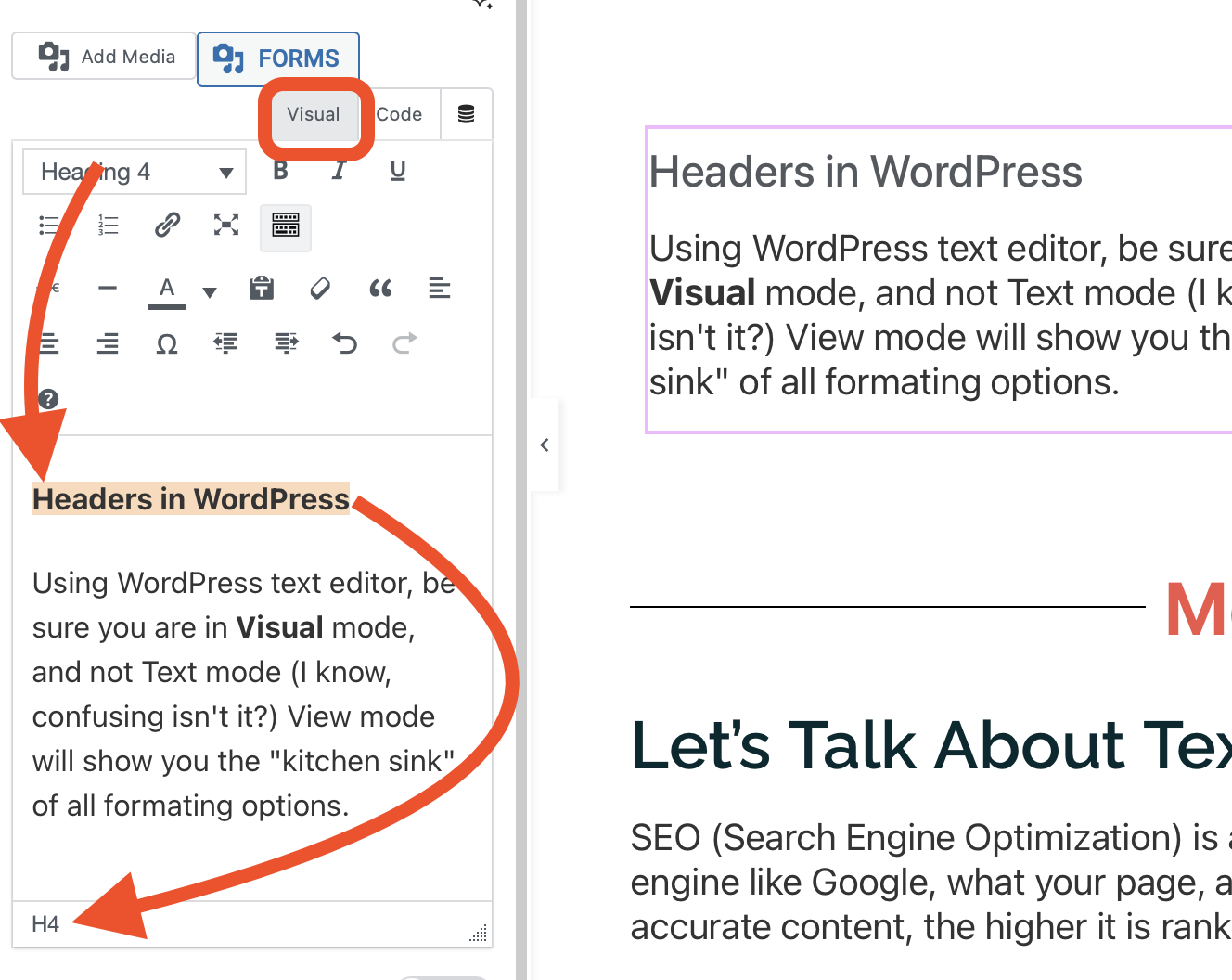This screenshot has height=980, width=1232.
Task: Switch to the Code editor tab
Action: tap(399, 114)
